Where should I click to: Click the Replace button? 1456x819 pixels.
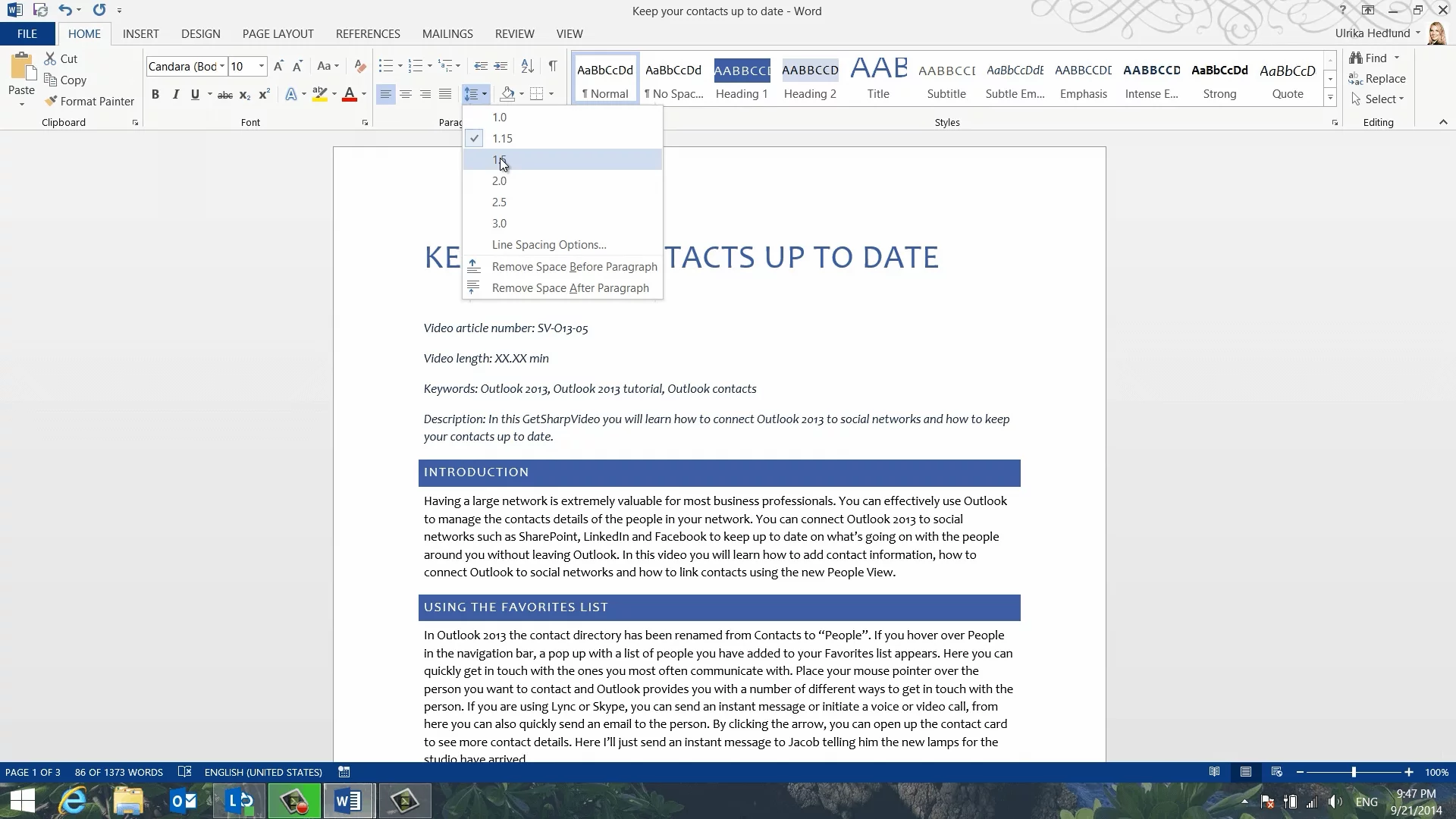pos(1377,79)
